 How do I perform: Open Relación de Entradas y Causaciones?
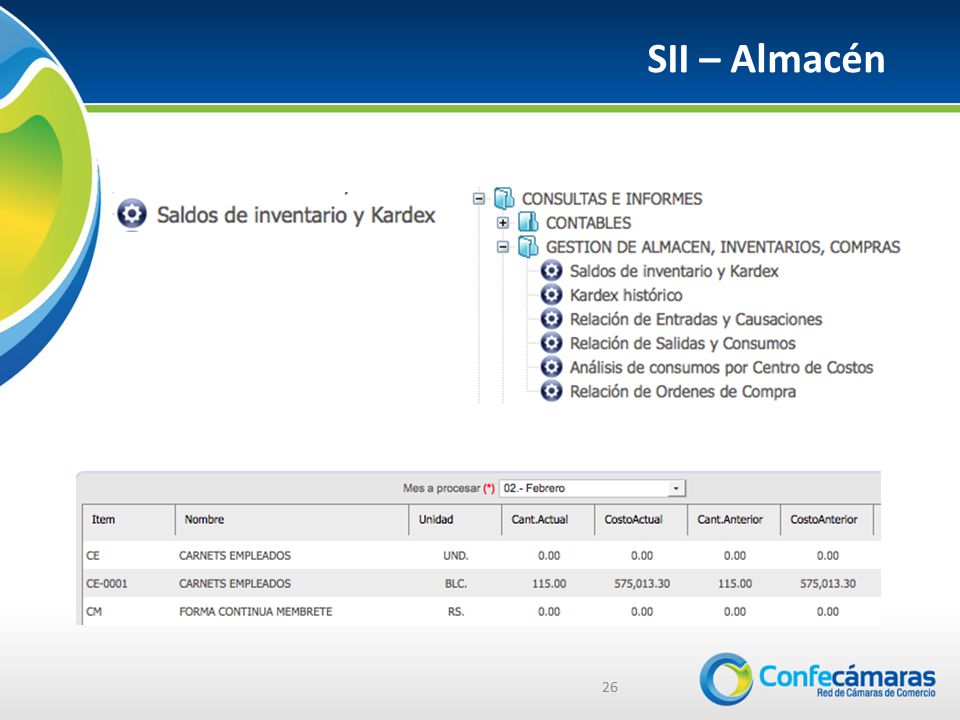(x=696, y=320)
